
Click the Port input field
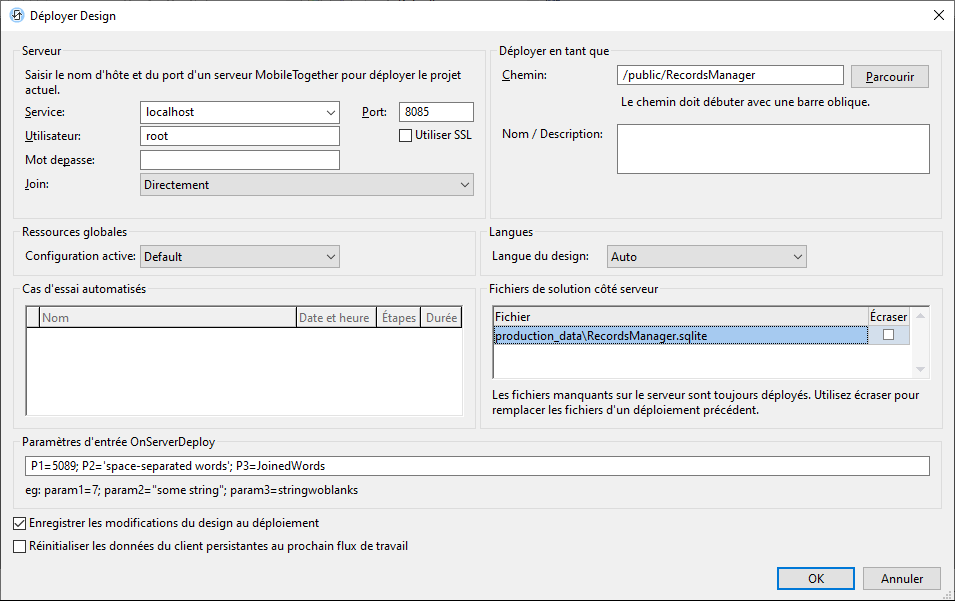436,112
